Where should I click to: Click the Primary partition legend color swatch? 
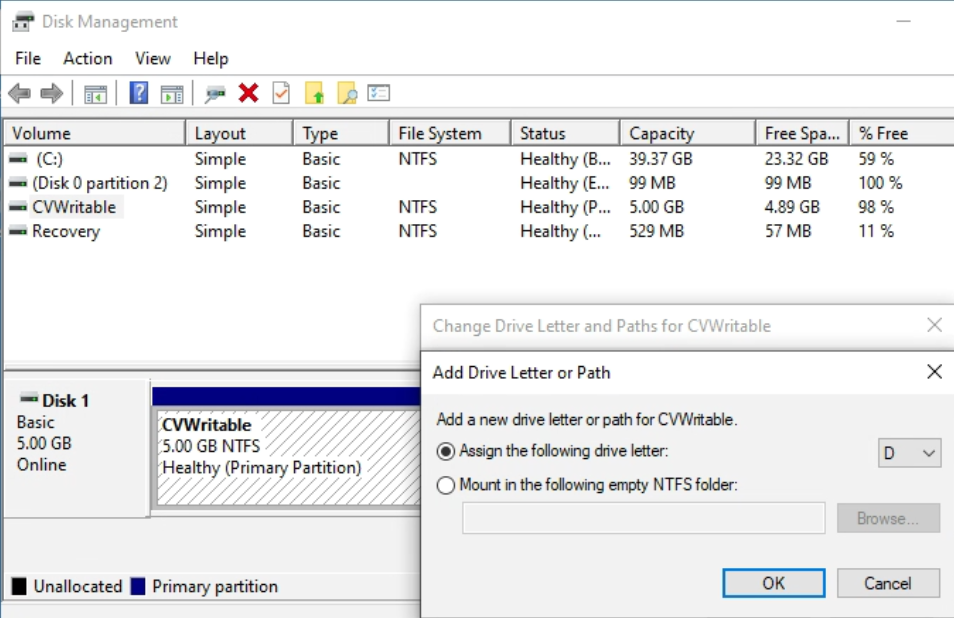pos(136,586)
